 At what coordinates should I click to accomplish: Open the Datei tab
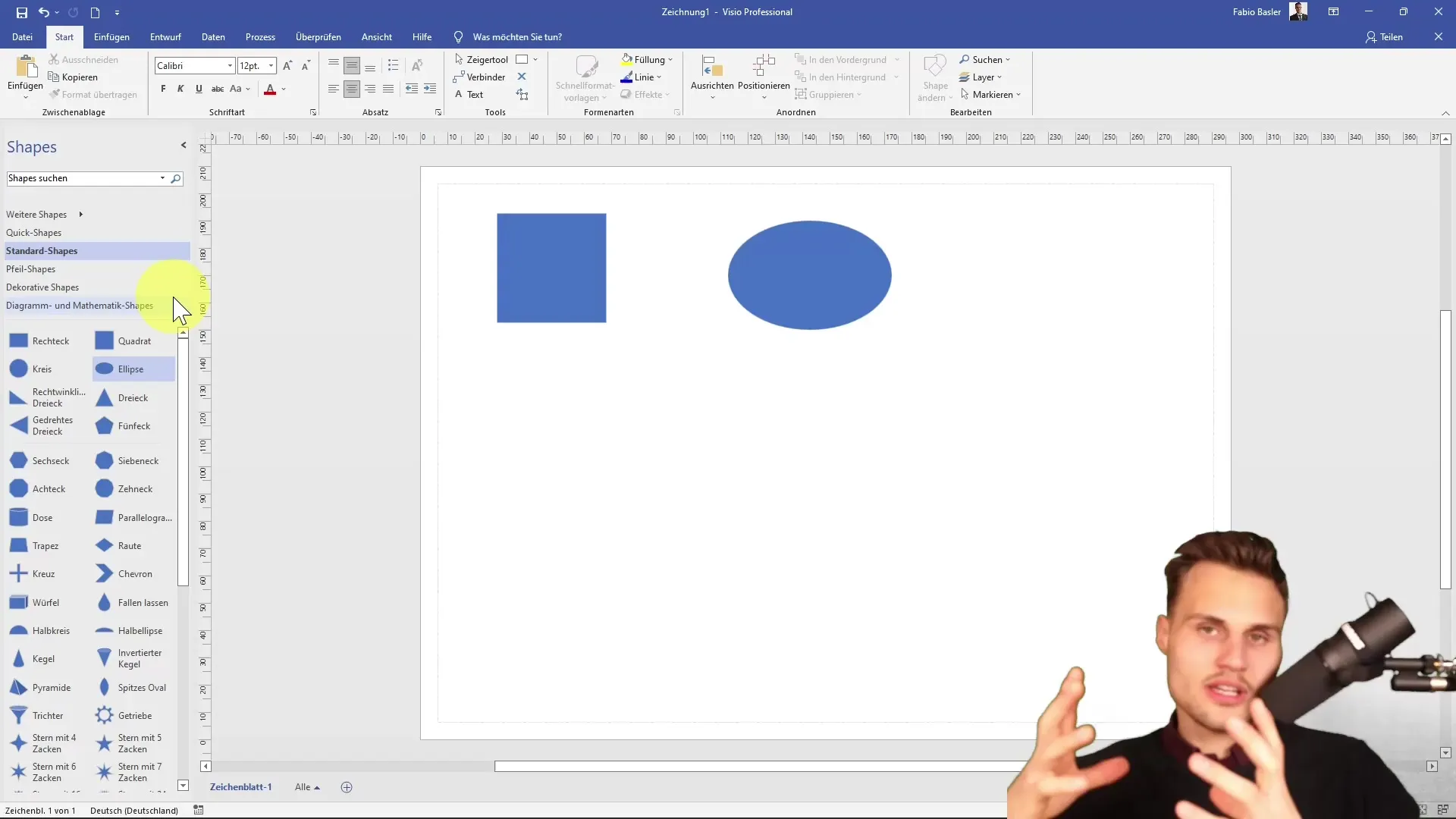click(x=23, y=36)
